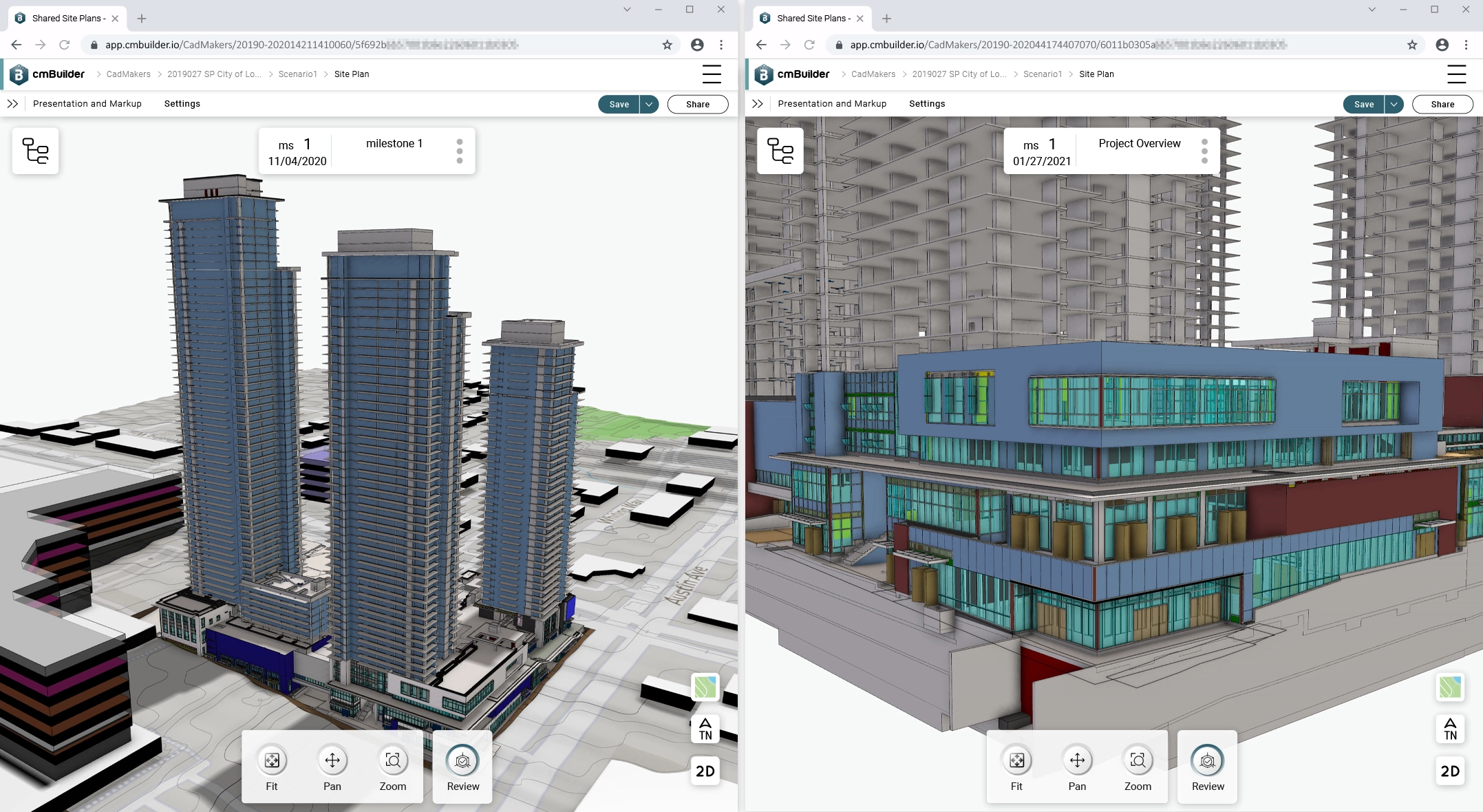The width and height of the screenshot is (1483, 812).
Task: Open tab search dropdown in right browser
Action: click(x=1372, y=10)
